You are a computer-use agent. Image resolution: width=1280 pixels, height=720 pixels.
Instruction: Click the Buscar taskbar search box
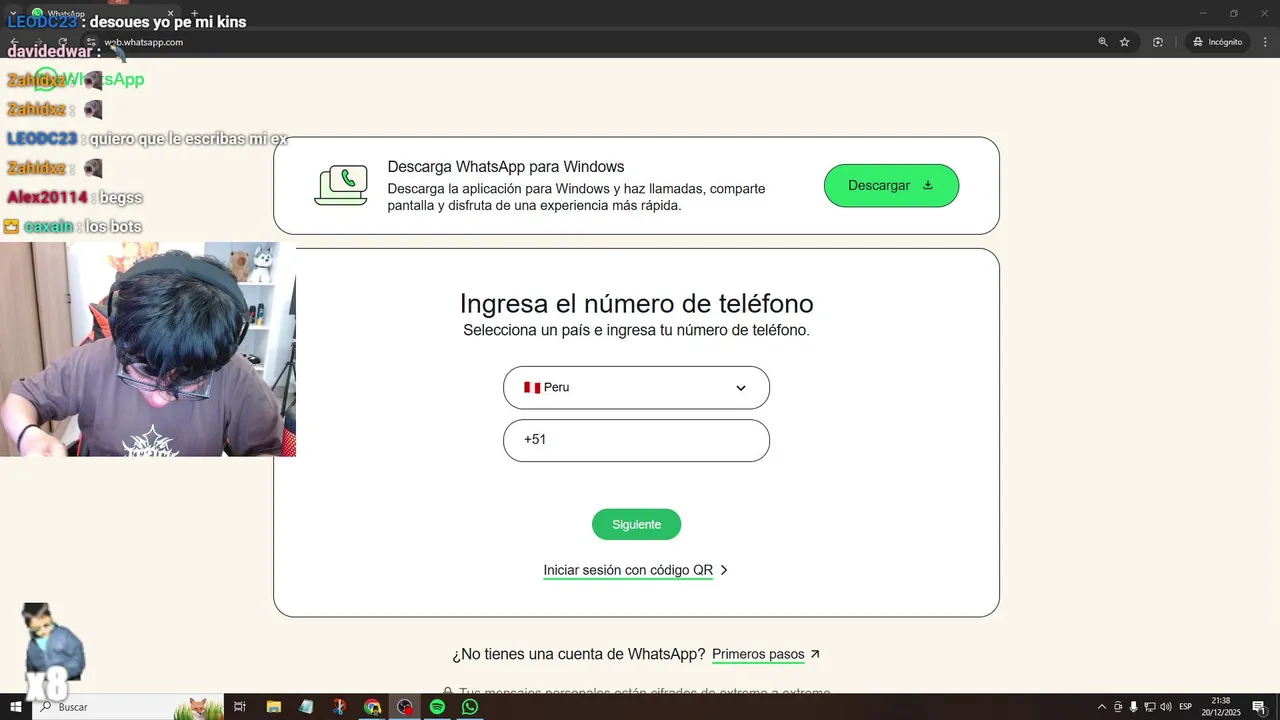coord(128,706)
